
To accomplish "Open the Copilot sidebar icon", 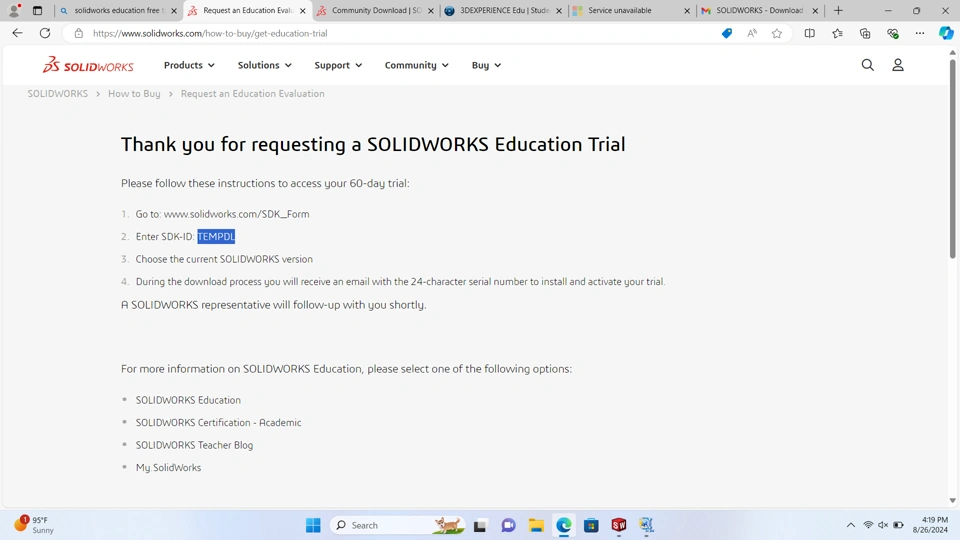I will click(x=946, y=33).
